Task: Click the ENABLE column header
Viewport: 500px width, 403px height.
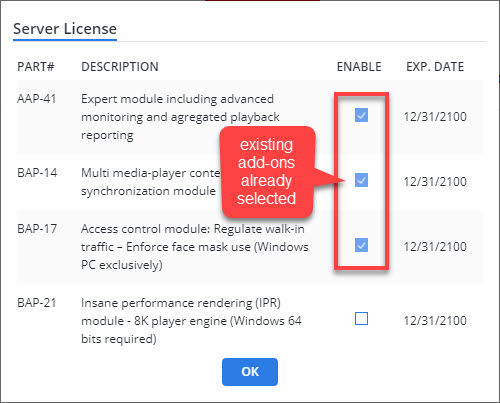Action: coord(359,67)
